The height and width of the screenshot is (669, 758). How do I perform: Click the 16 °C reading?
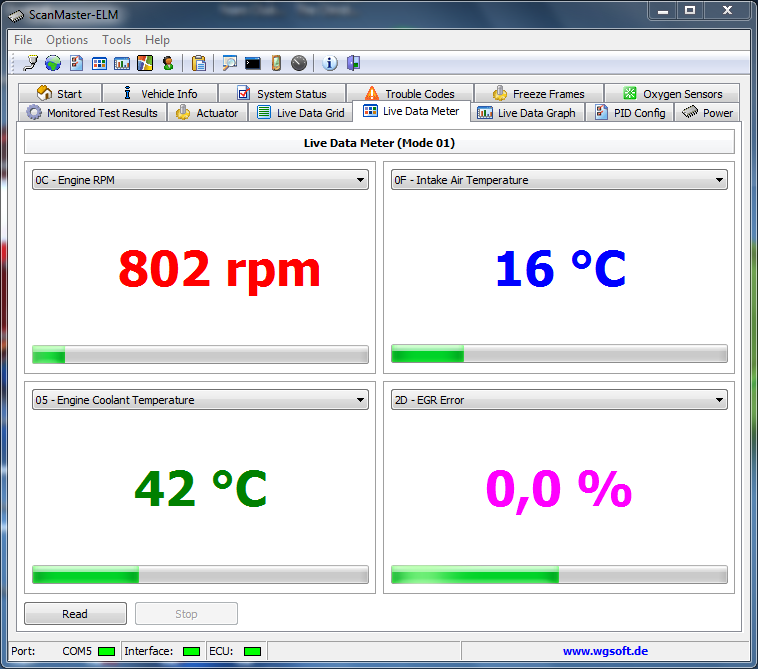coord(561,269)
